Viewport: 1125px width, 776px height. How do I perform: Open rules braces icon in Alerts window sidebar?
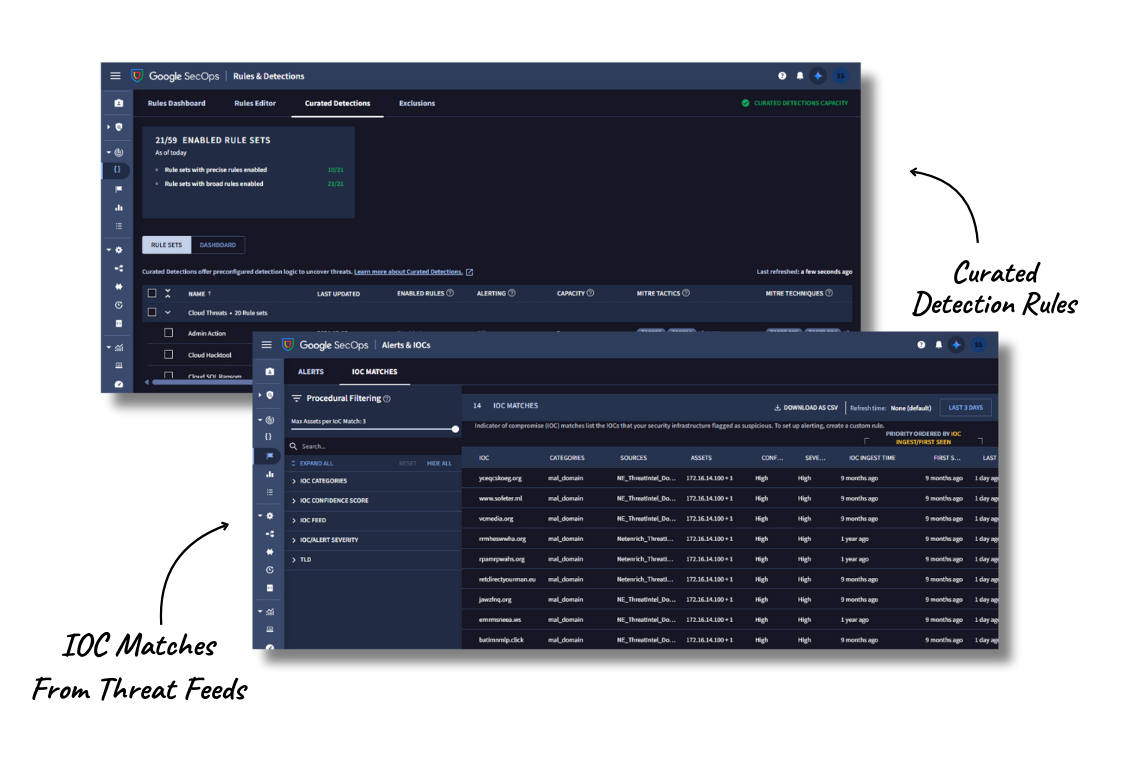point(268,436)
